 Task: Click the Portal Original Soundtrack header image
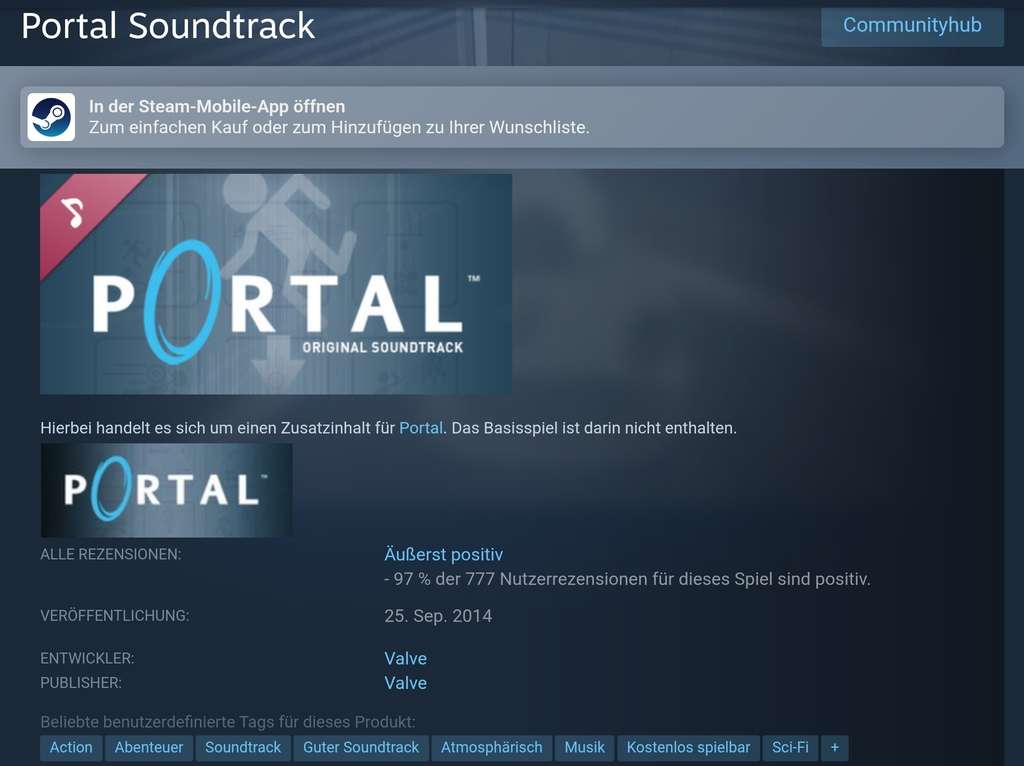276,284
